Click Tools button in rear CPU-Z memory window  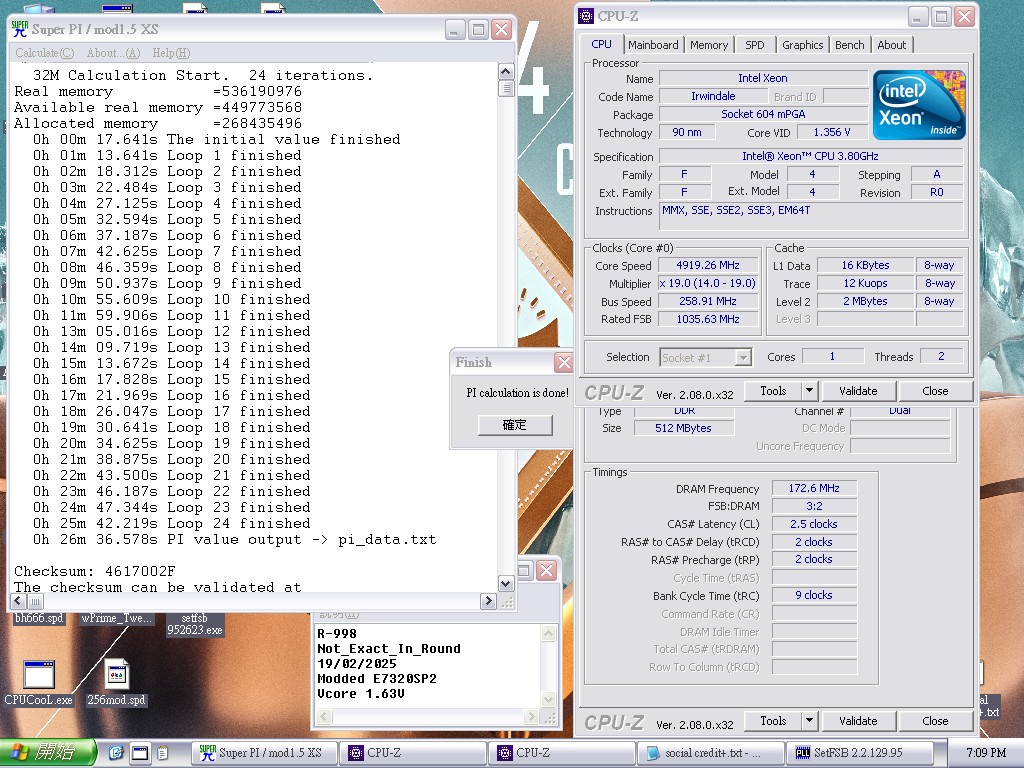773,721
